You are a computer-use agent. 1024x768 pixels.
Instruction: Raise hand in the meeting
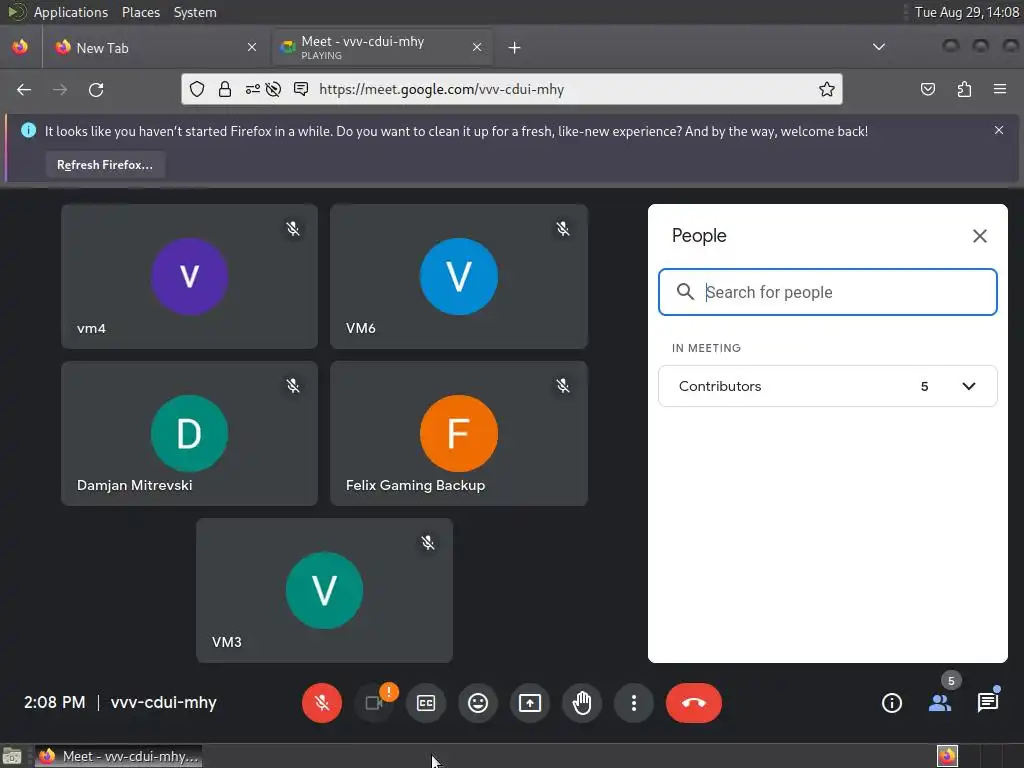[x=582, y=703]
